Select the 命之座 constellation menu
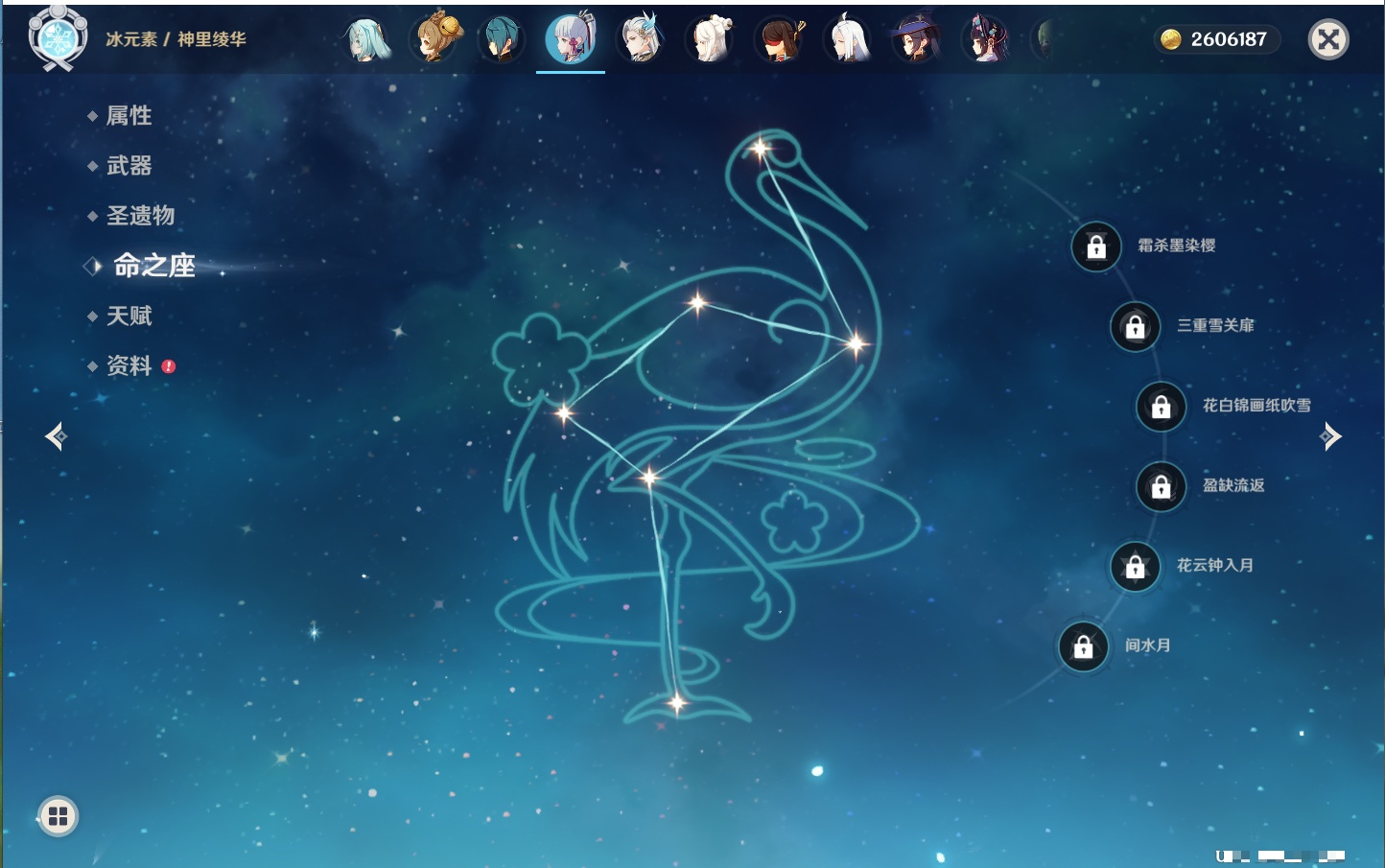Image resolution: width=1385 pixels, height=868 pixels. point(153,266)
